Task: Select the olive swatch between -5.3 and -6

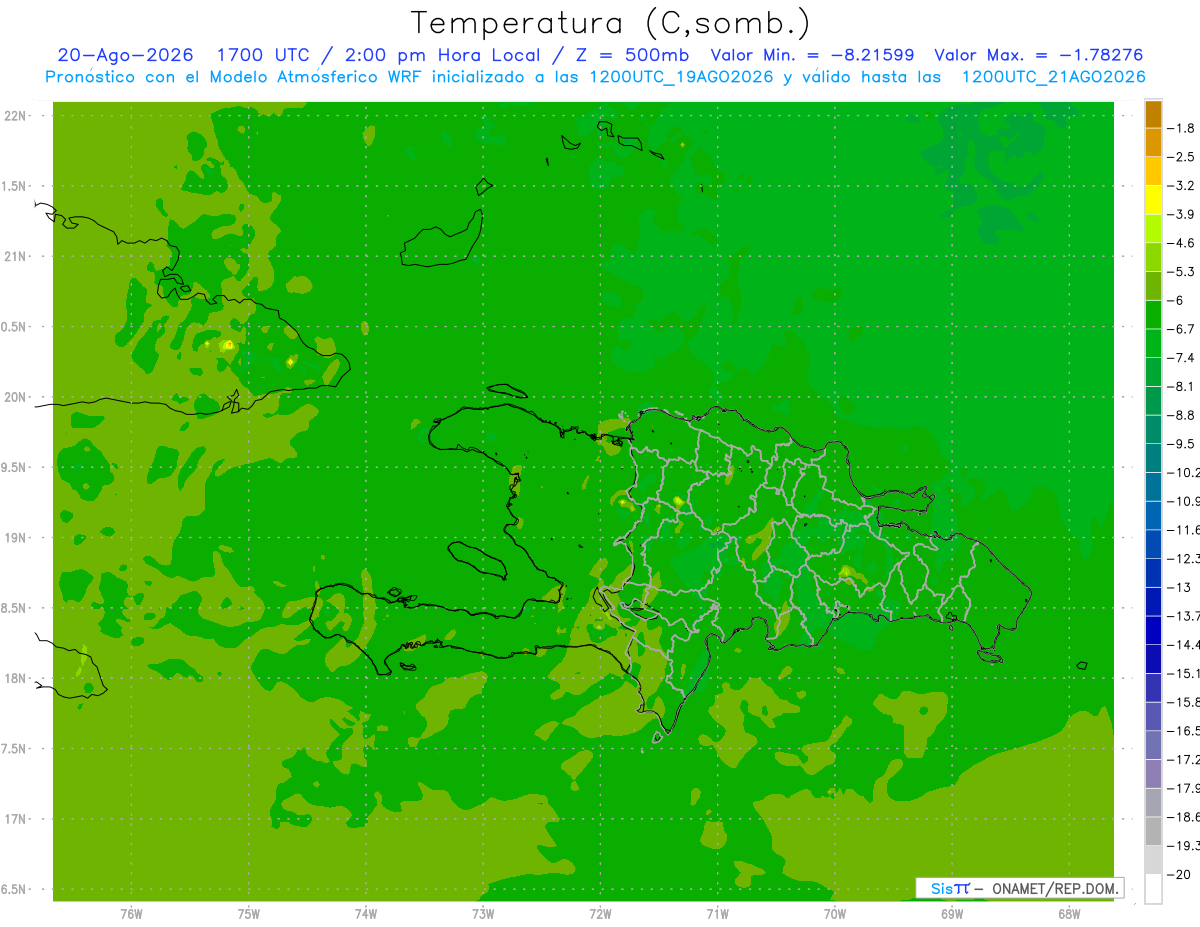Action: click(1153, 286)
